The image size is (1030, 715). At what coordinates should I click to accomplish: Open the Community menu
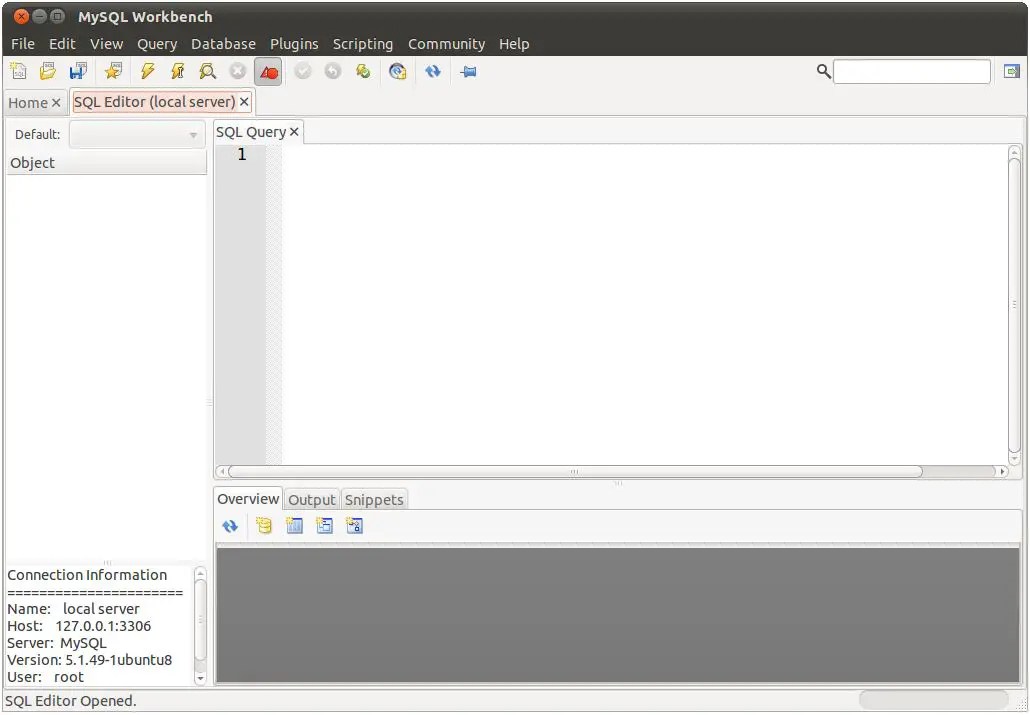tap(447, 44)
